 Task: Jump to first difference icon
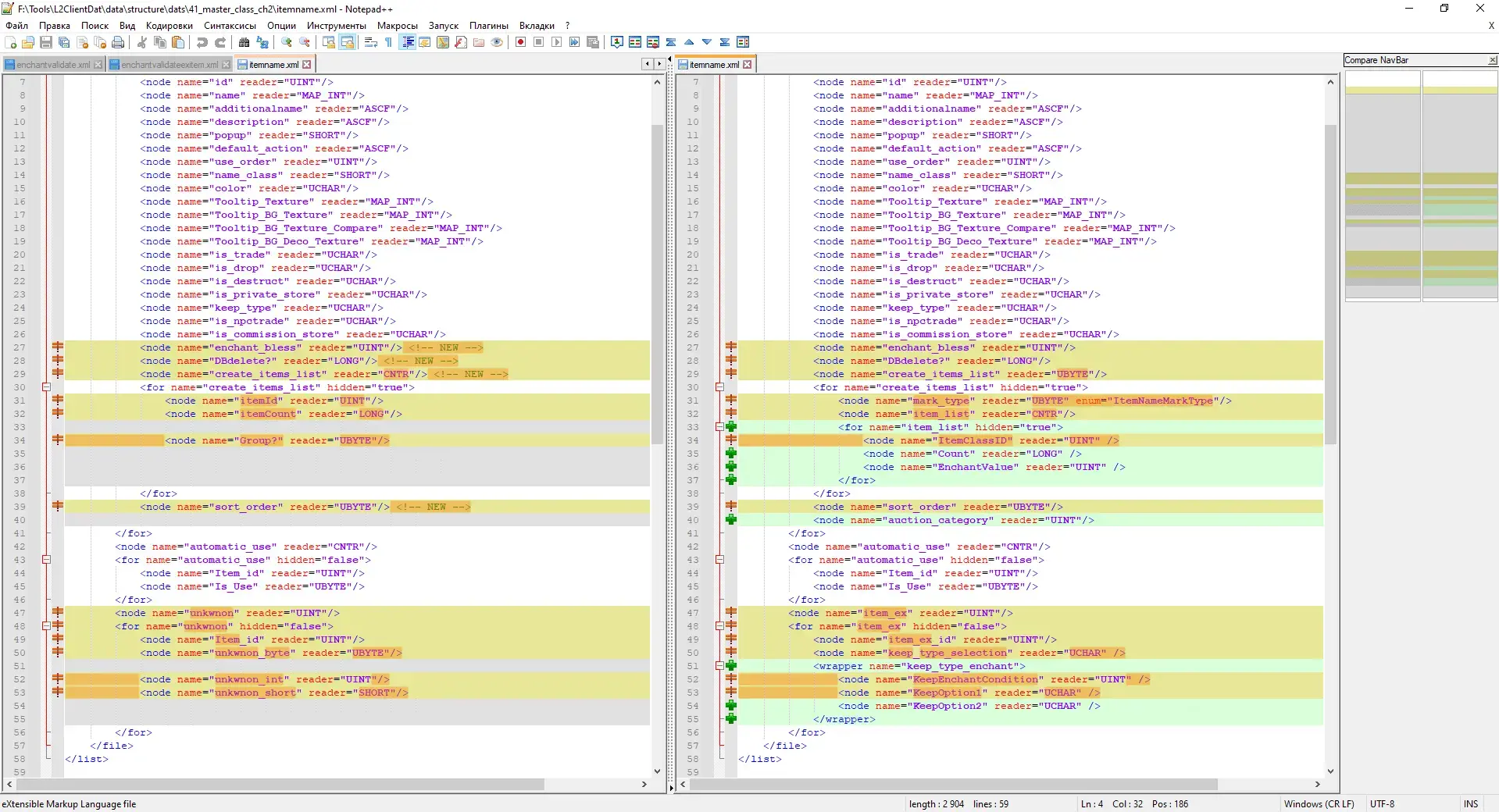(x=671, y=42)
